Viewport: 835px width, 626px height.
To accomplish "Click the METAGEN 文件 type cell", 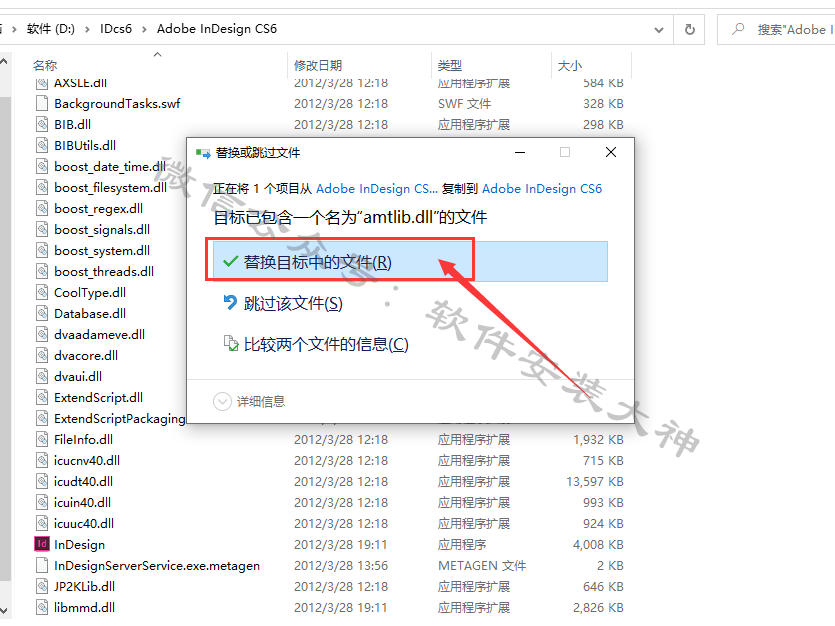I will pos(482,565).
